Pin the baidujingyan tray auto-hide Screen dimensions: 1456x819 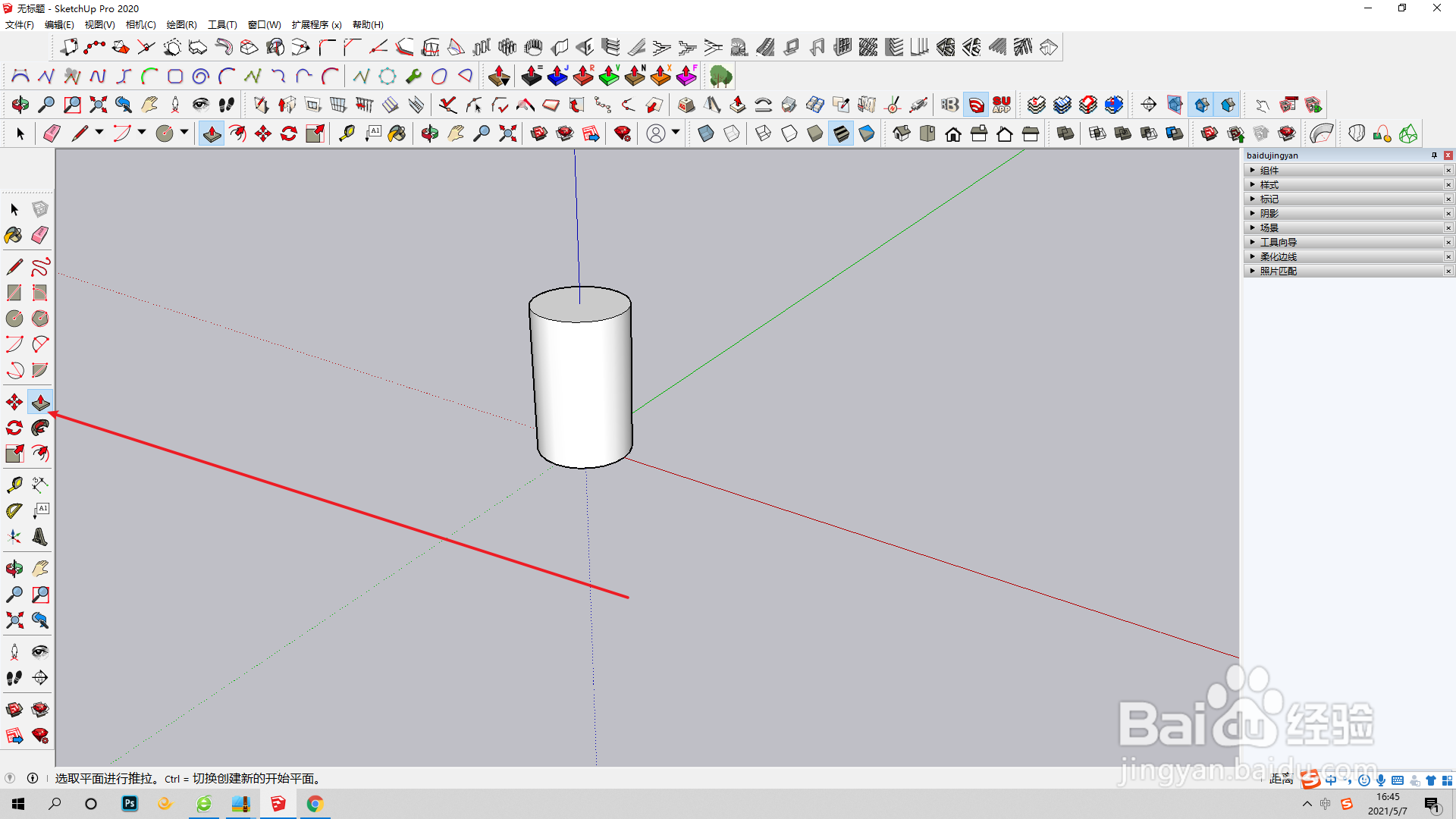[1434, 155]
